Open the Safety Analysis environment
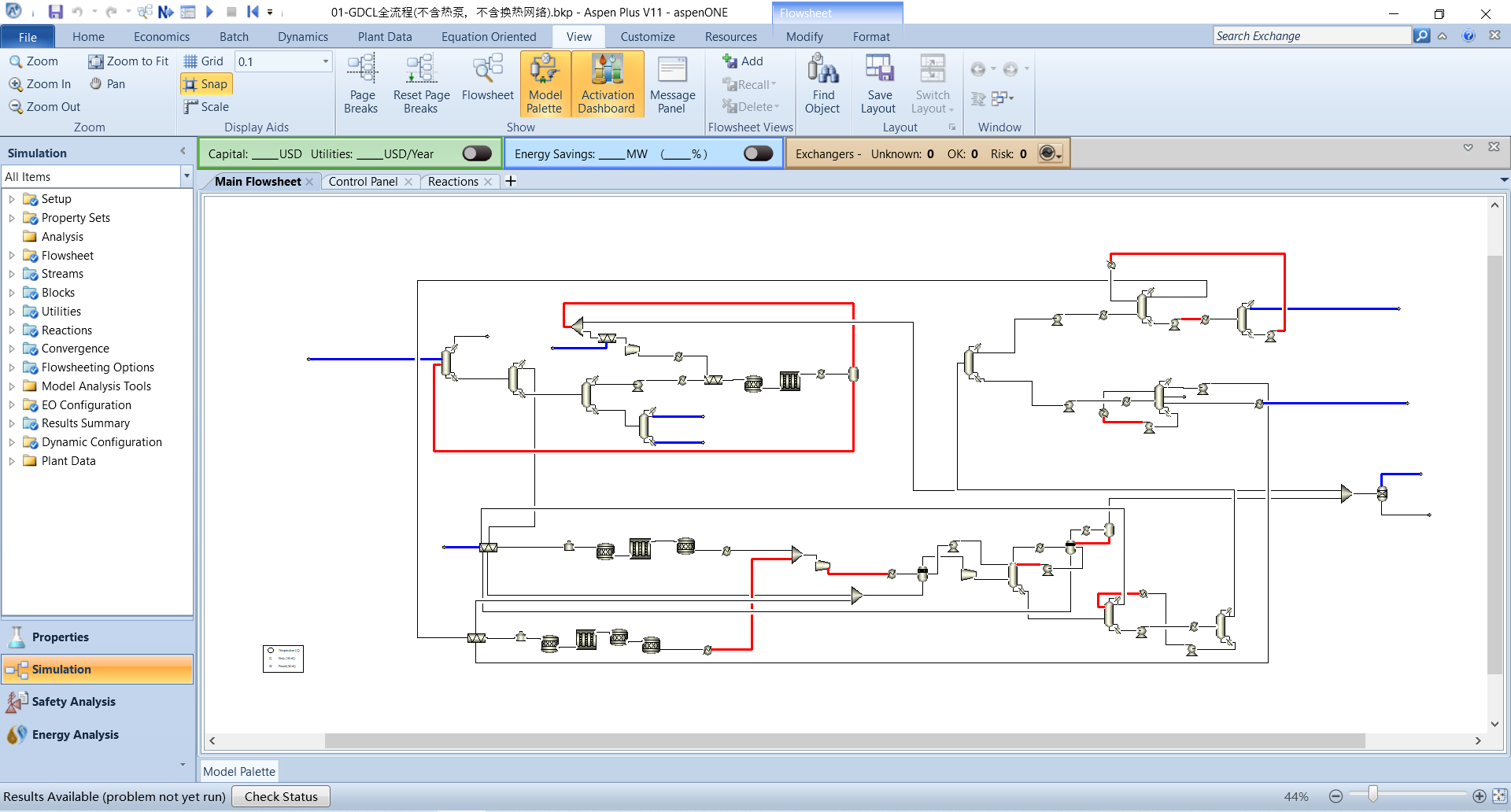This screenshot has width=1511, height=812. click(x=97, y=702)
